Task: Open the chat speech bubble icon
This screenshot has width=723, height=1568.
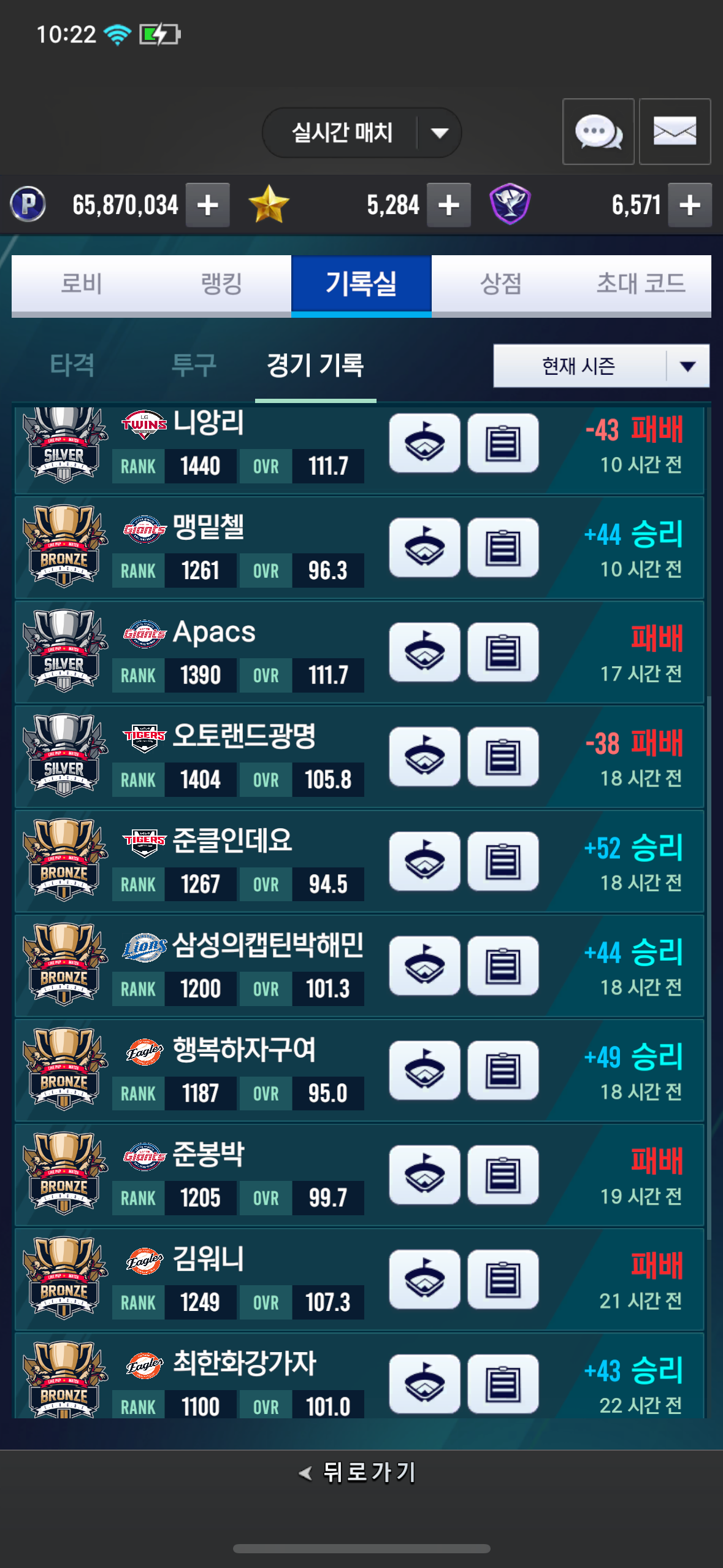Action: point(598,131)
